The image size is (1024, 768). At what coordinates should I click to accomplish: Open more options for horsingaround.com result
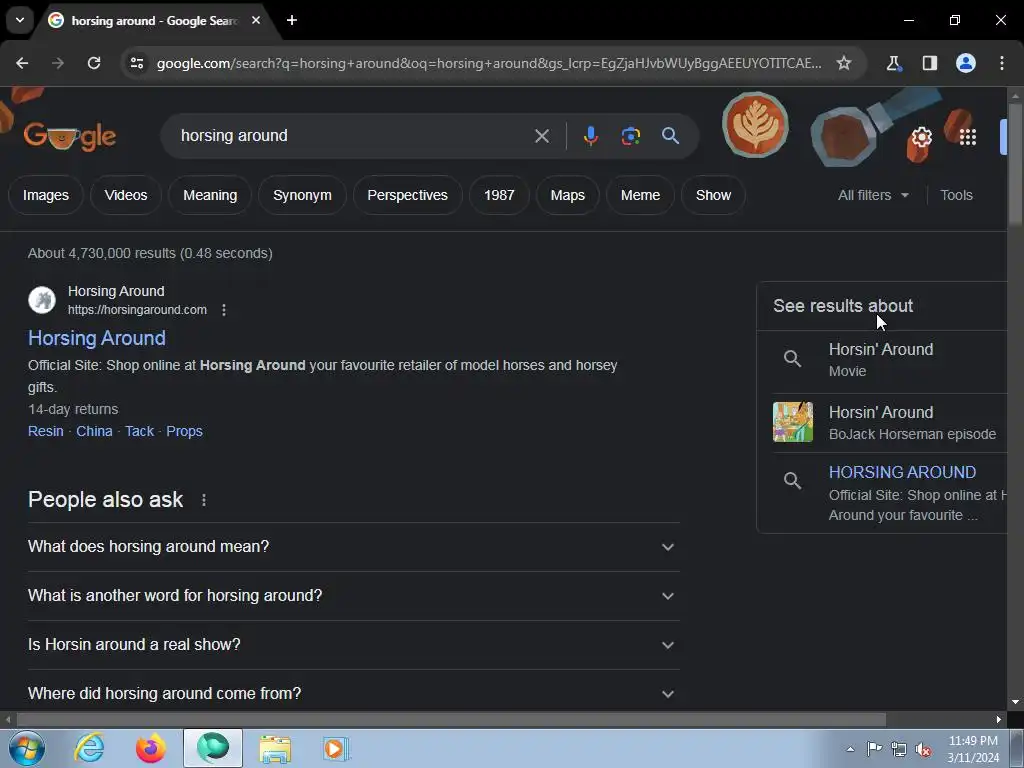(223, 310)
